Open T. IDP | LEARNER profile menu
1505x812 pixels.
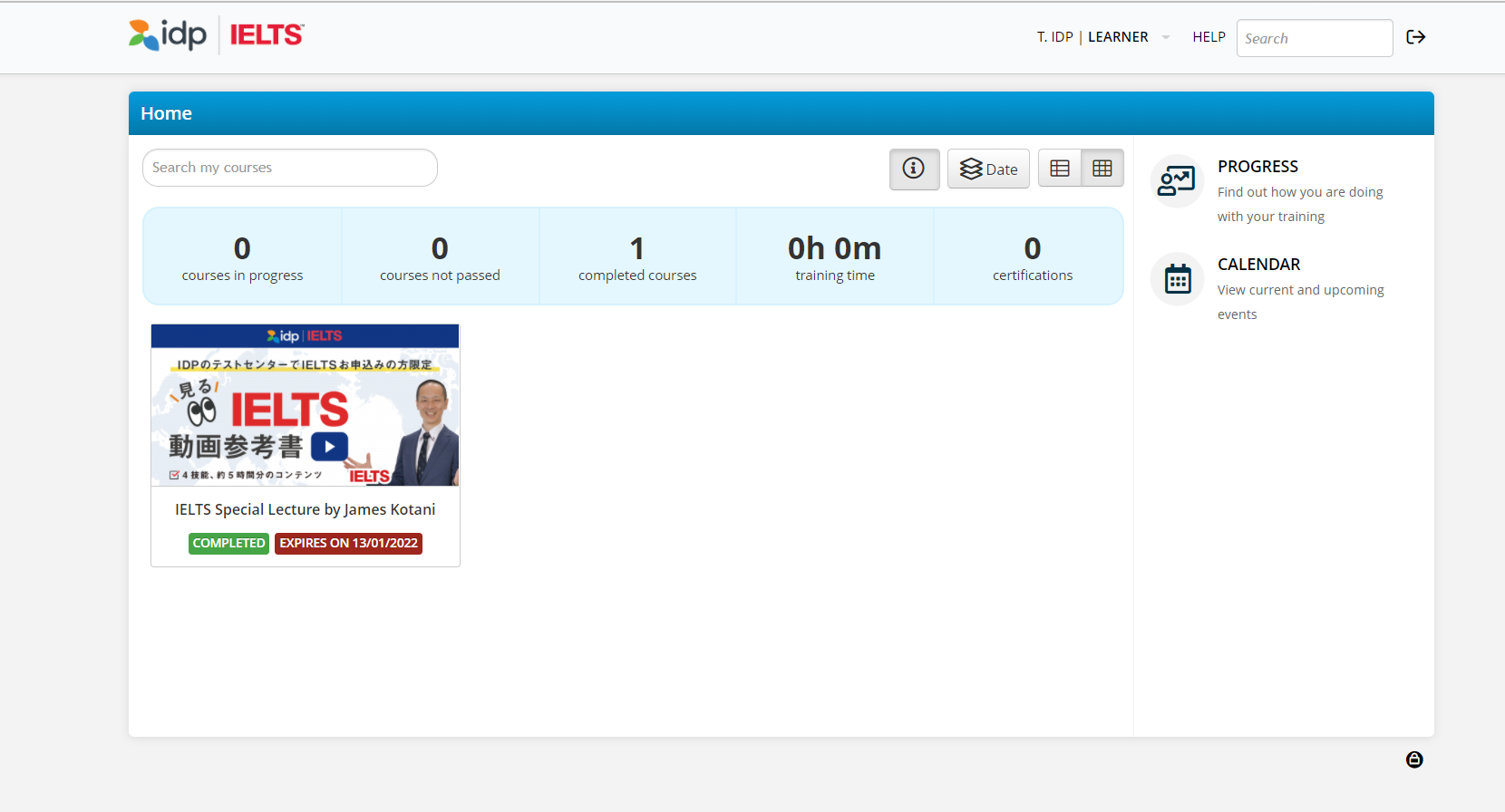(1092, 37)
